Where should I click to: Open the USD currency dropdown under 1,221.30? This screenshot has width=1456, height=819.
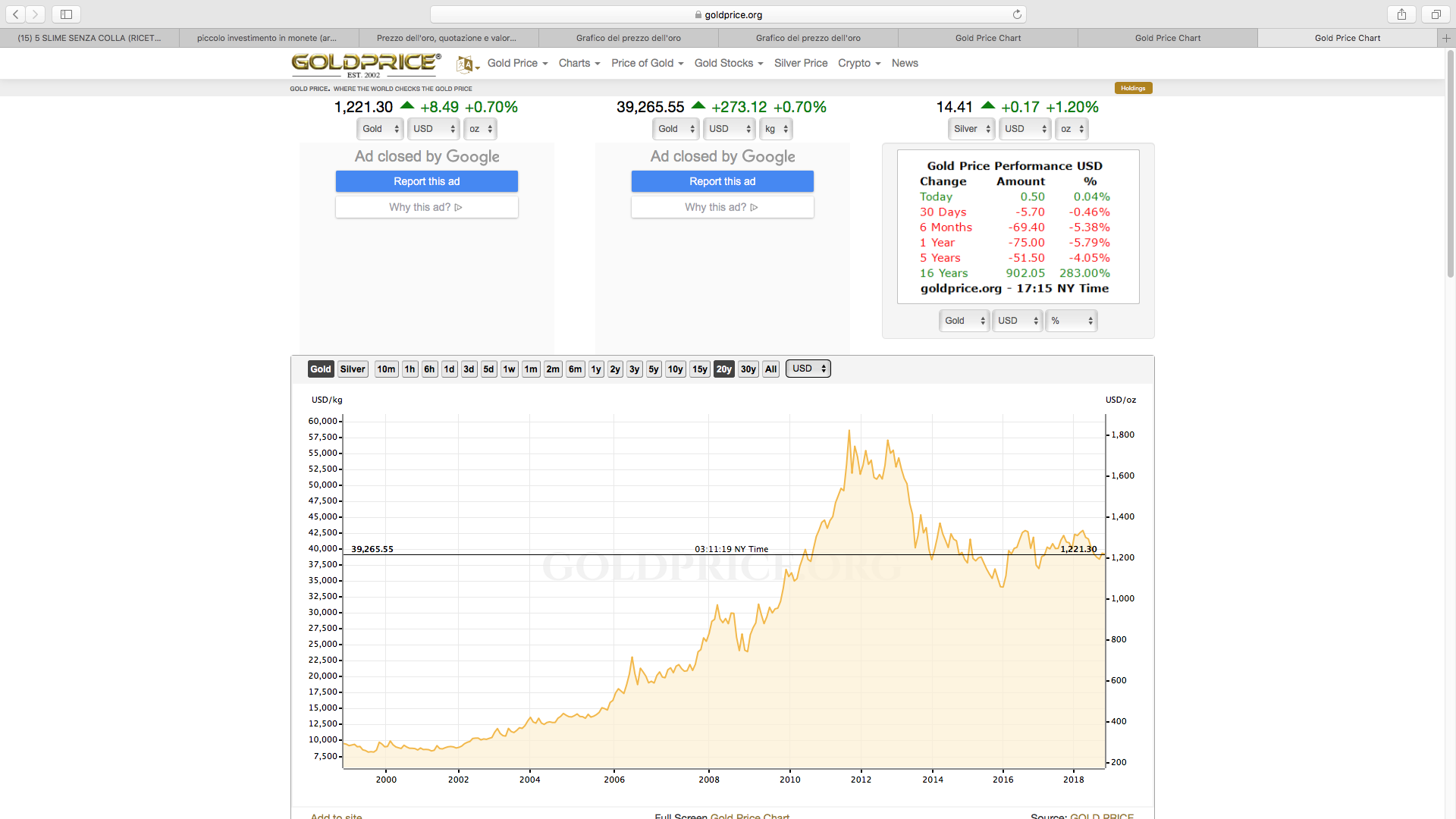click(x=434, y=129)
